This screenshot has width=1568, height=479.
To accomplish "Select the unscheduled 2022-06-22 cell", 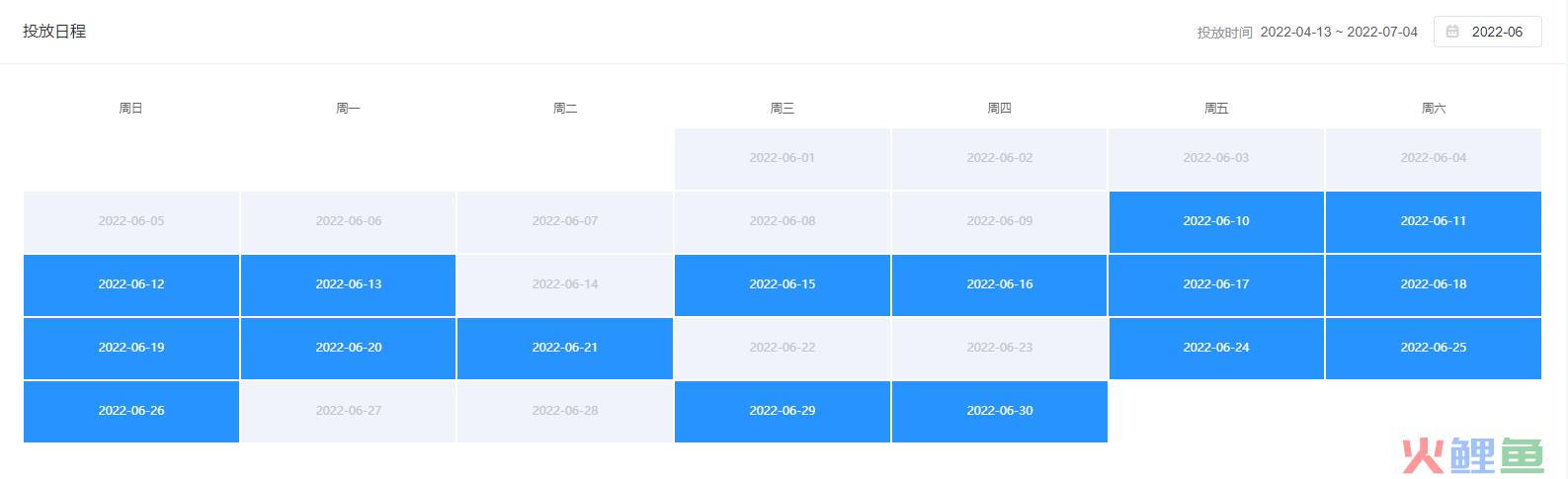I will 783,348.
